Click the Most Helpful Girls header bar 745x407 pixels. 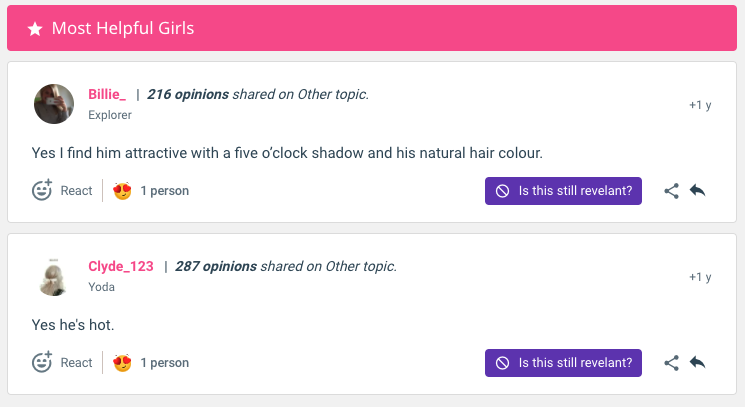(372, 28)
